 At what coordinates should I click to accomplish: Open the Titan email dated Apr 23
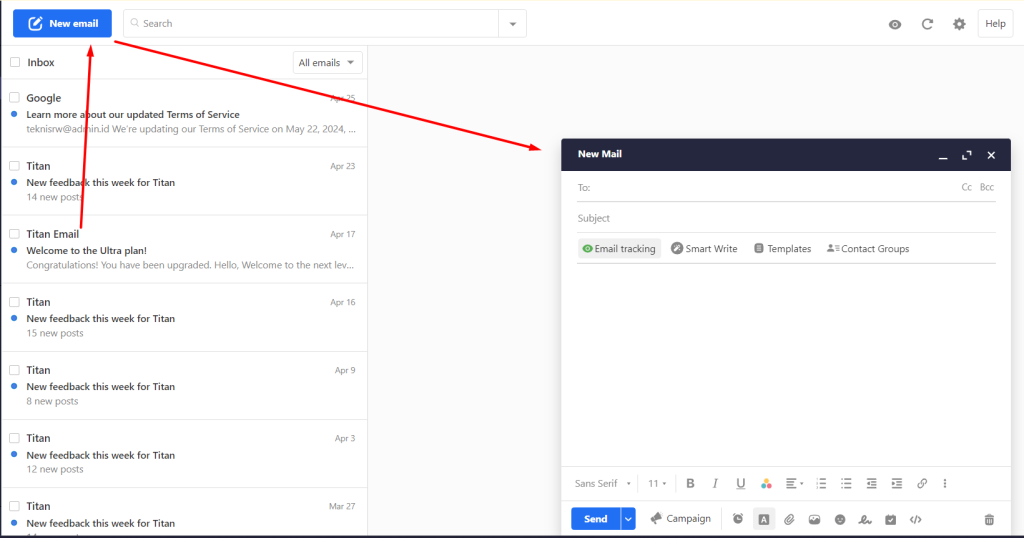[x=184, y=182]
